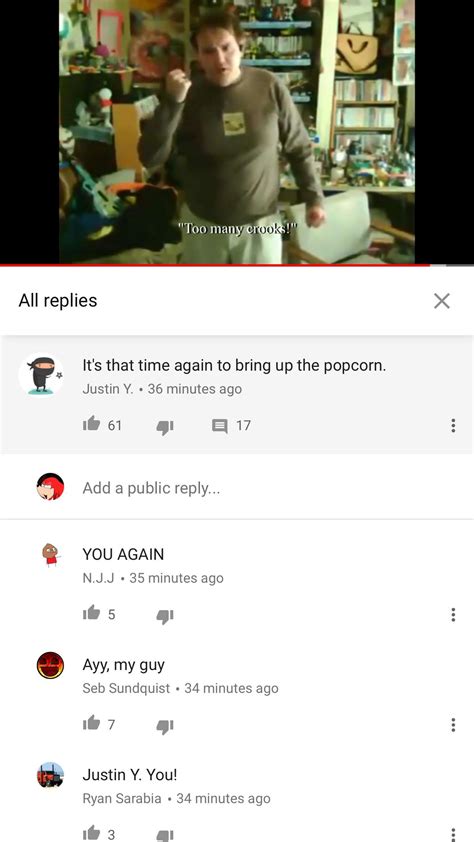
Task: Dislike Justin Y.'s popcorn comment
Action: point(164,427)
